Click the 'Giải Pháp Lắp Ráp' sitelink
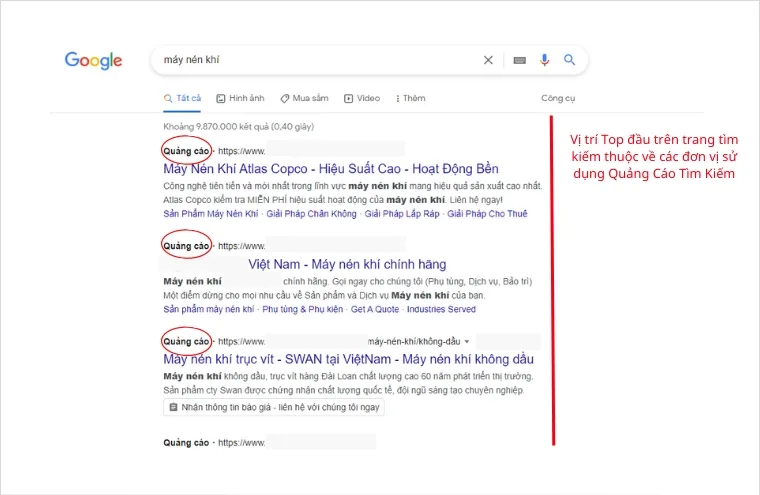Screen dimensions: 760x495 402,214
